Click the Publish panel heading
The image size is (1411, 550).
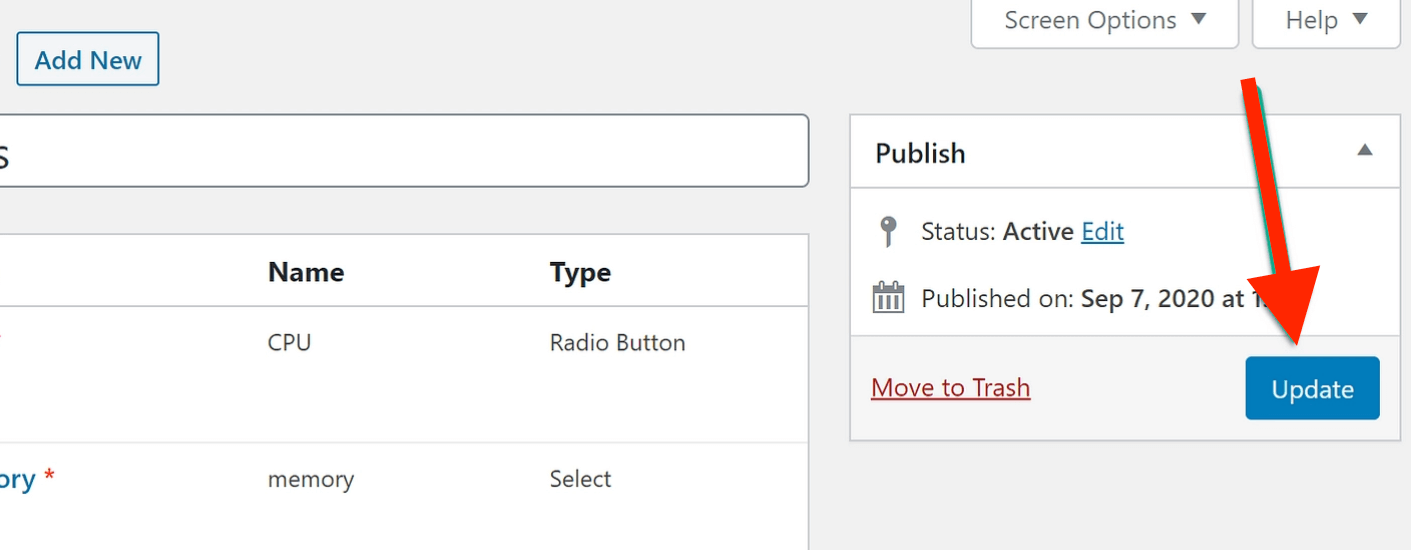[x=920, y=154]
